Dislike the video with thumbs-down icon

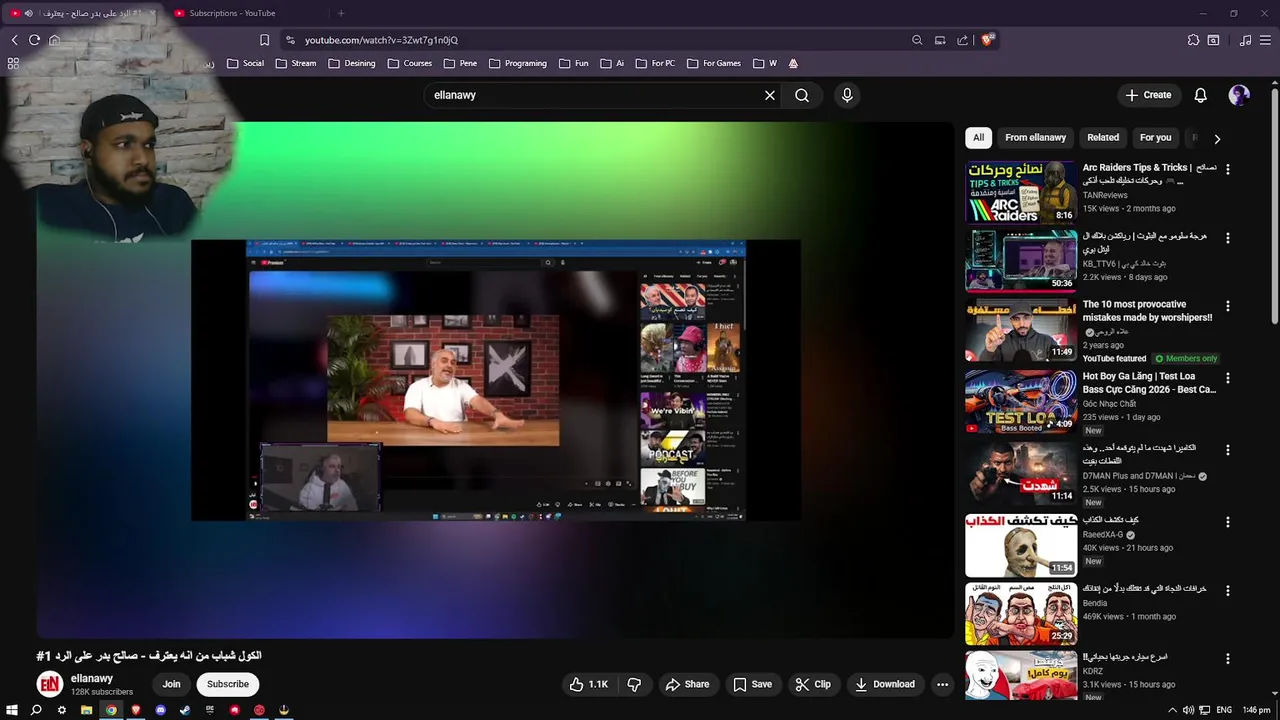pos(634,684)
